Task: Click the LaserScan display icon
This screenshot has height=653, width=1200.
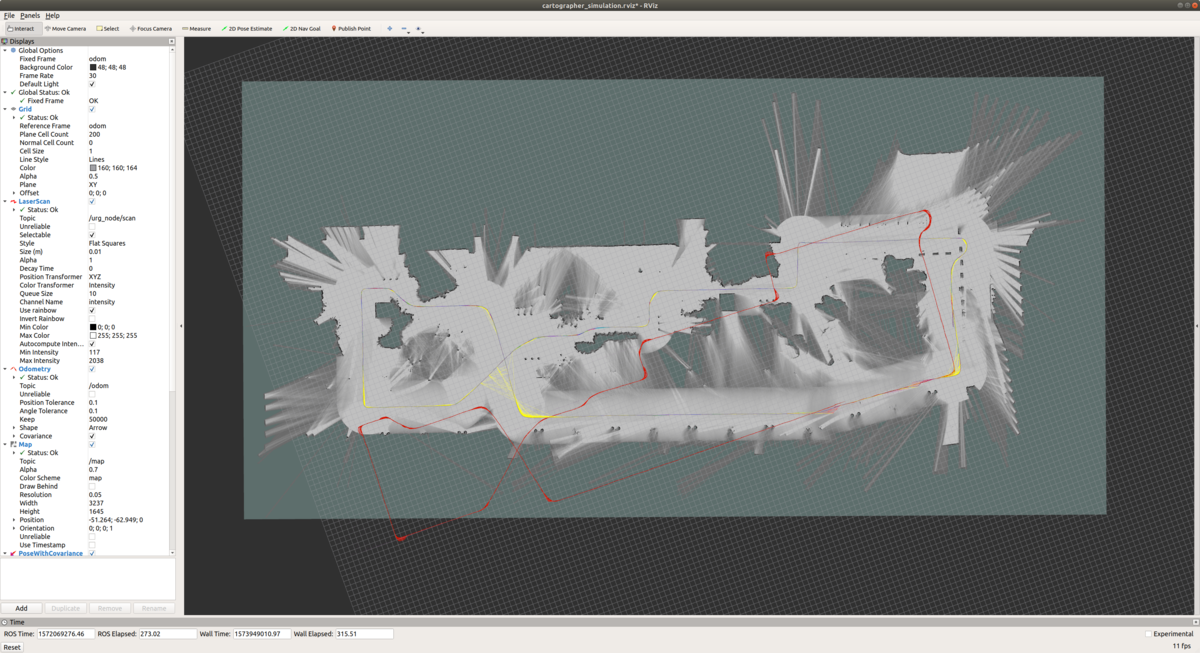Action: click(x=13, y=201)
